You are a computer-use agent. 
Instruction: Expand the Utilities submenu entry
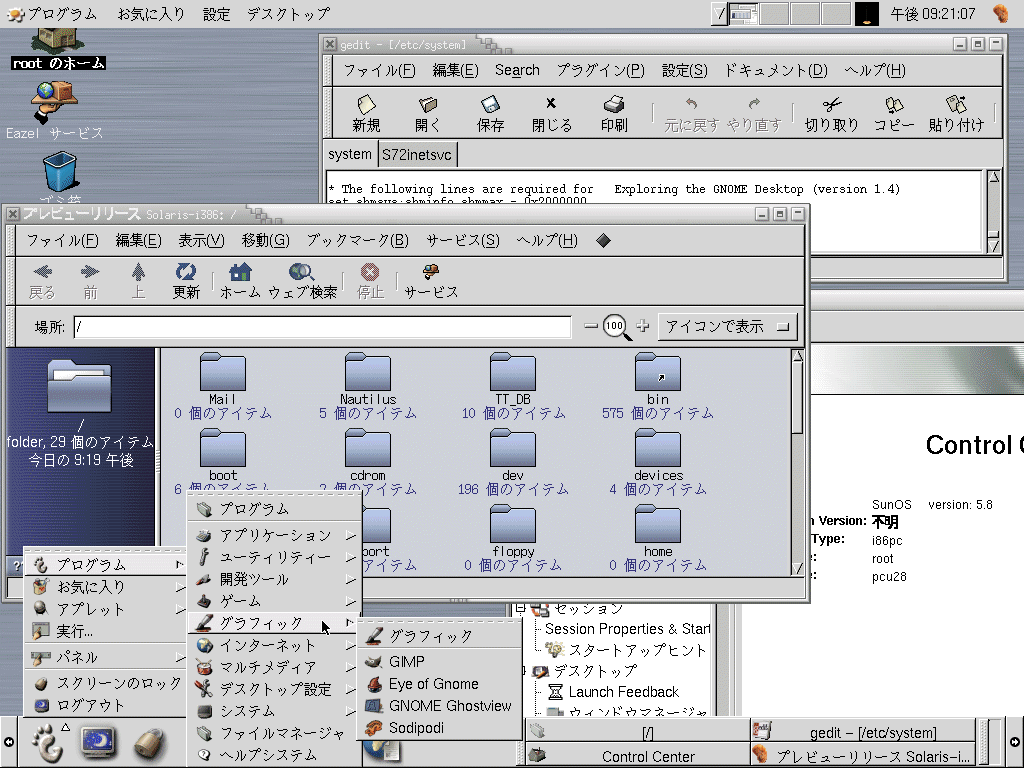click(x=275, y=557)
